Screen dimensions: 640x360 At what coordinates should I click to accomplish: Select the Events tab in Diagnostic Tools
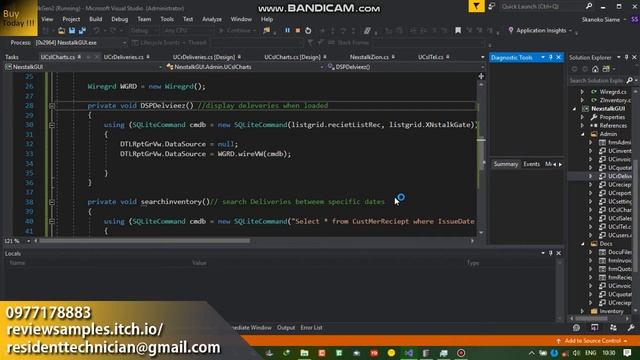[x=531, y=164]
